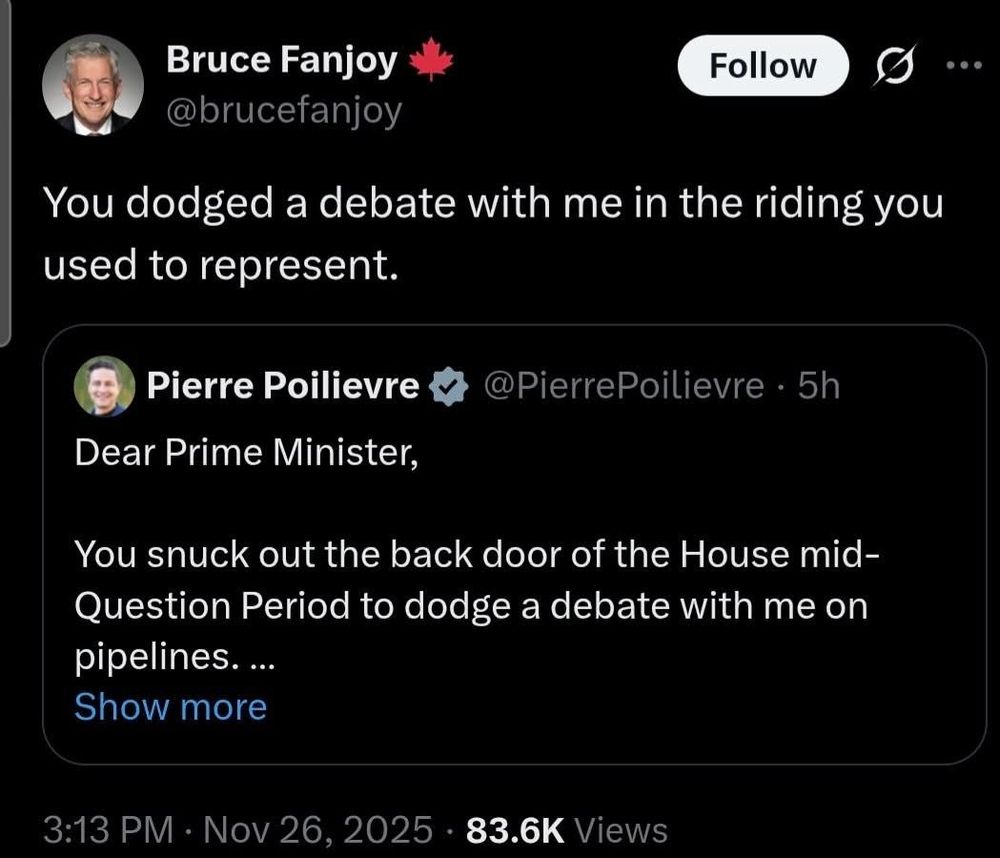Click the main tweet text about riding
The height and width of the screenshot is (858, 1000).
point(492,232)
